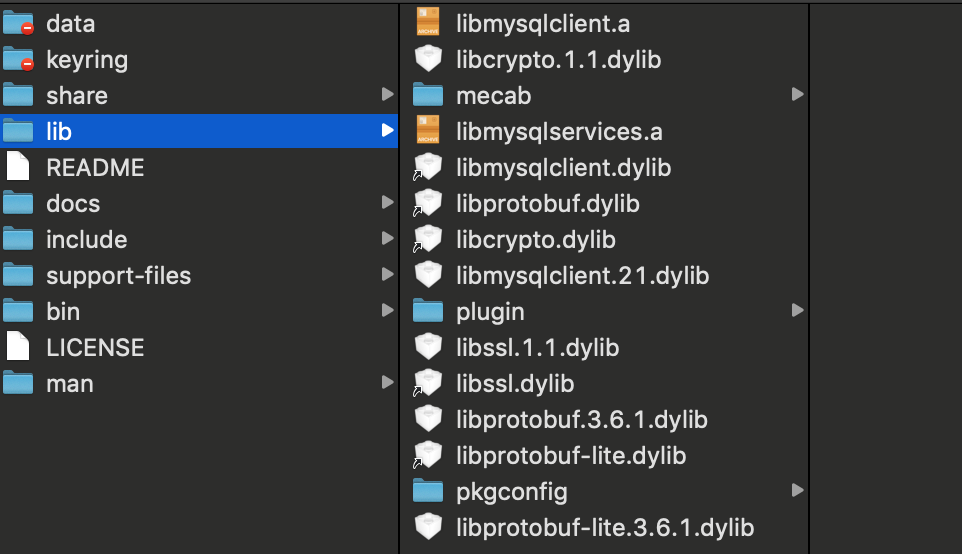Expand the share folder arrow

coord(387,94)
